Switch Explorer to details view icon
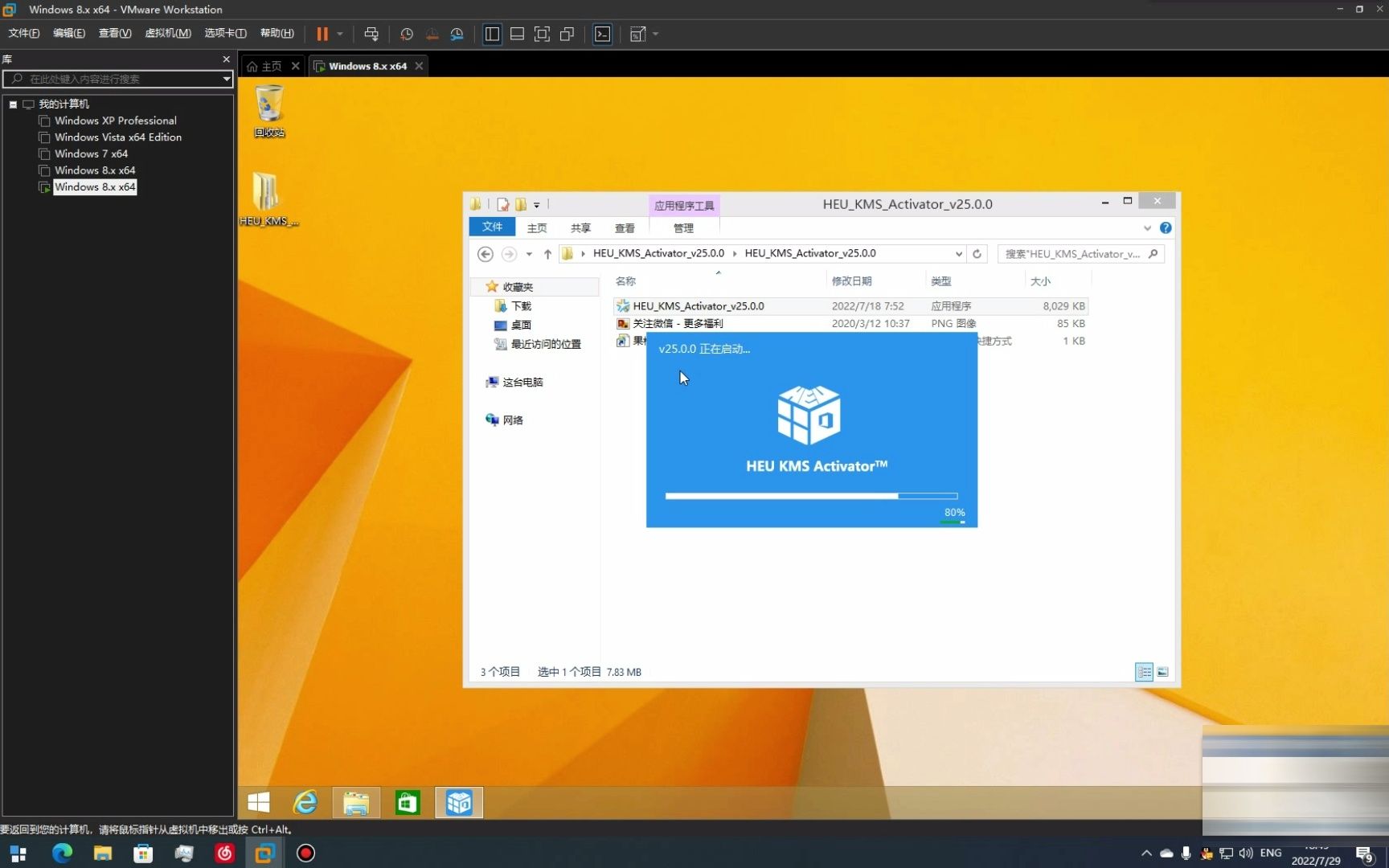Screen dimensions: 1389x868 (x=1144, y=672)
